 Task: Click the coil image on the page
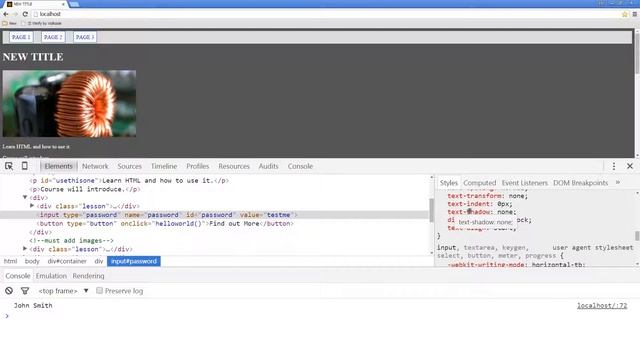(69, 103)
